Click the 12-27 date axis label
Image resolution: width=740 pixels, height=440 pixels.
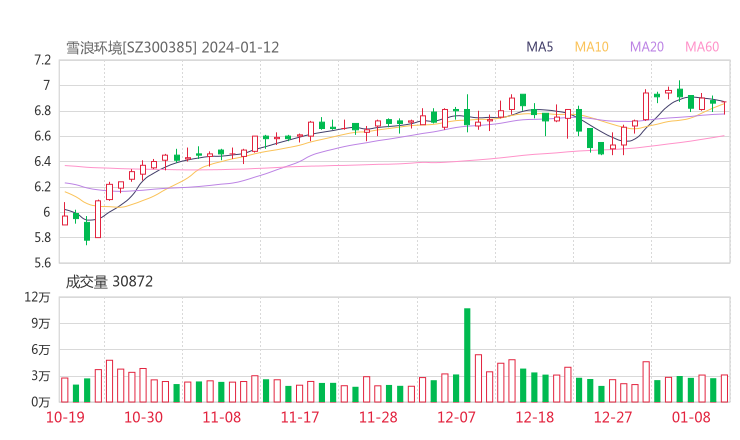[613, 417]
